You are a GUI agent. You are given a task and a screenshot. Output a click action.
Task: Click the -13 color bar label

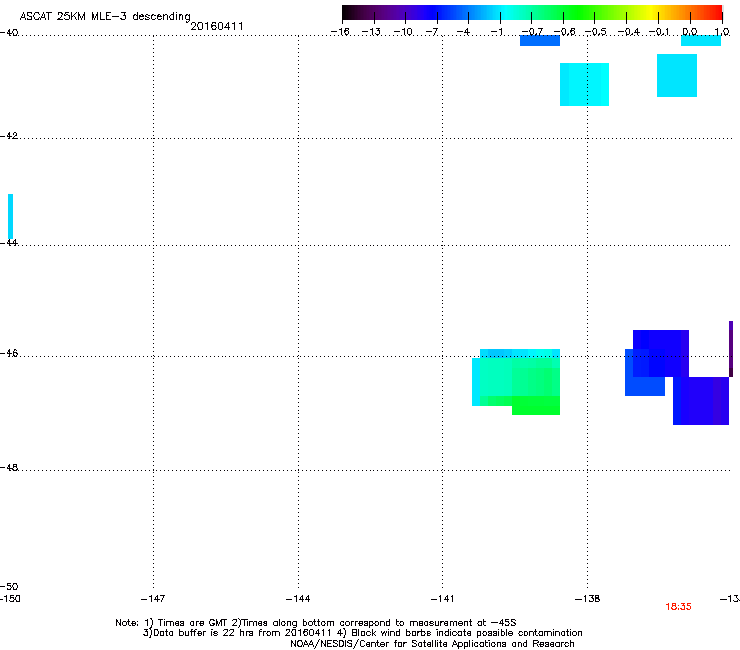click(371, 32)
